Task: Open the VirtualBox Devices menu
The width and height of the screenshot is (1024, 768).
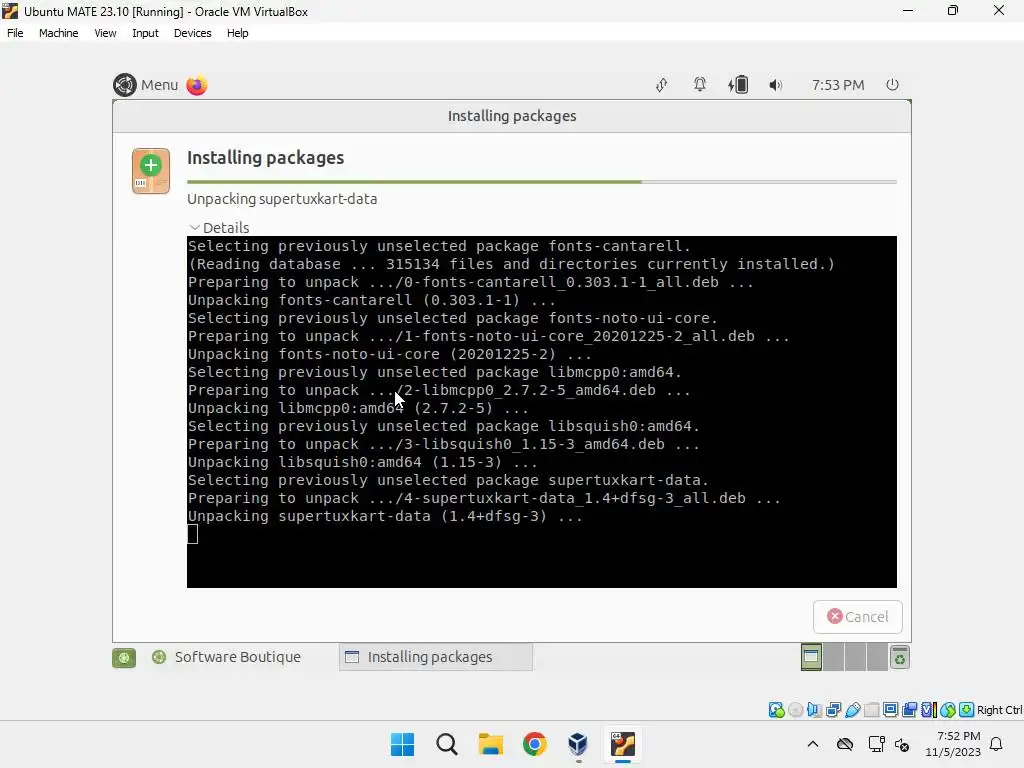Action: click(192, 33)
